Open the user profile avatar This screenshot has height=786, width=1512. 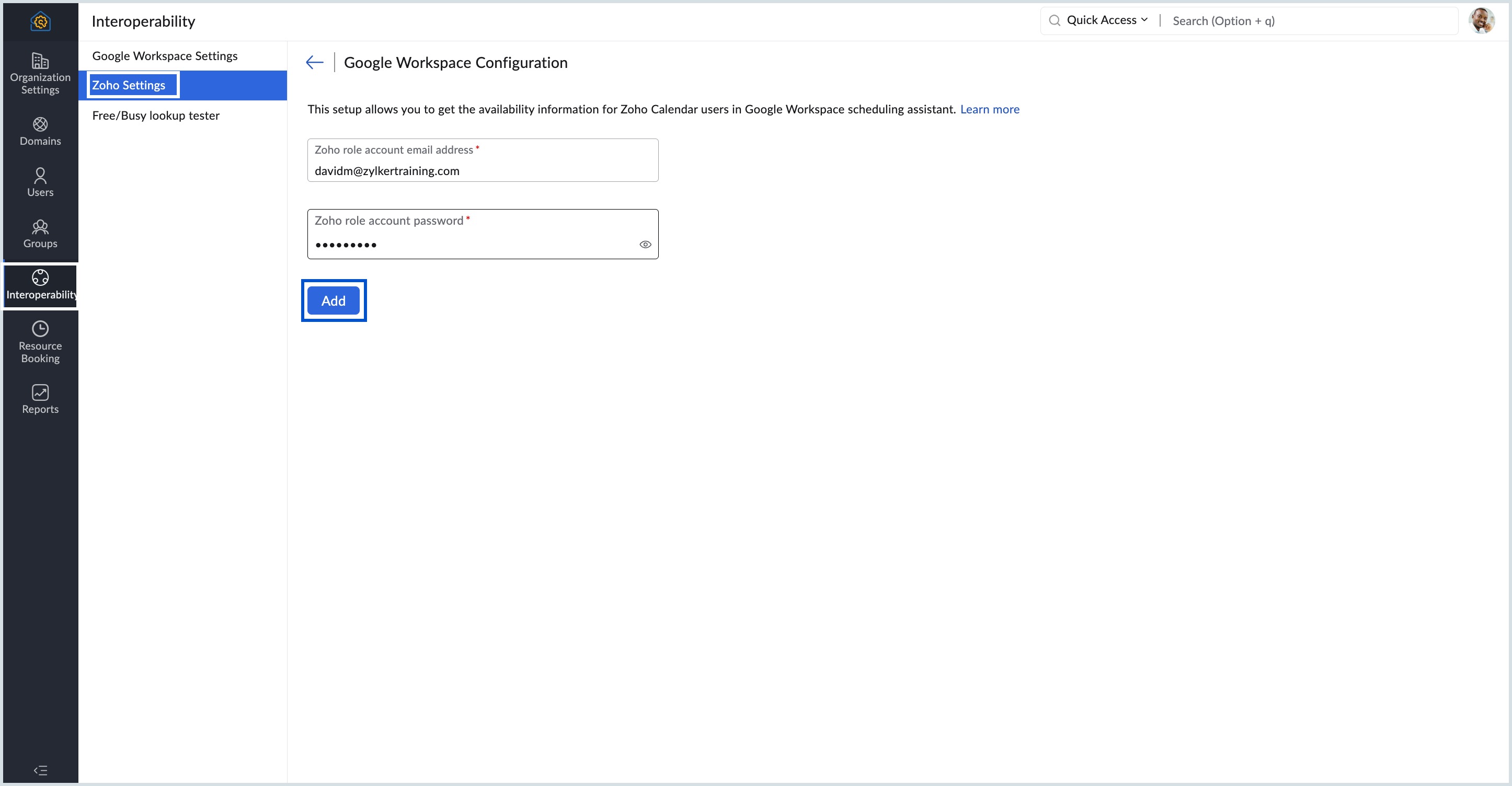(1482, 20)
